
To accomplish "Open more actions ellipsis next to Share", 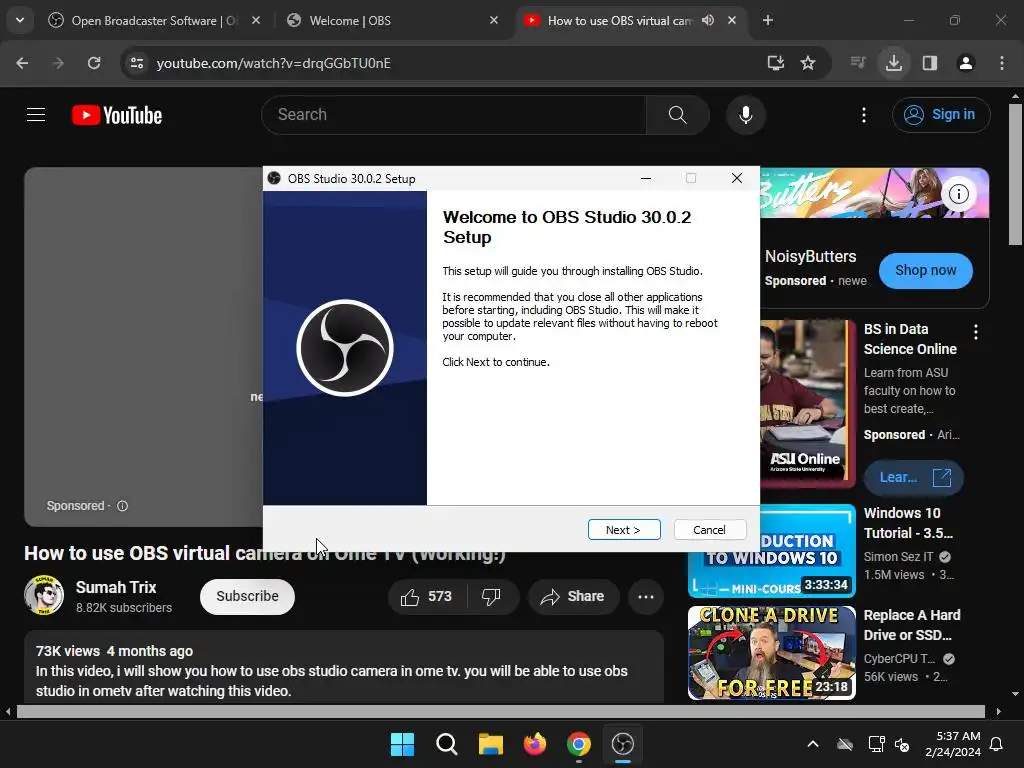I will 646,596.
